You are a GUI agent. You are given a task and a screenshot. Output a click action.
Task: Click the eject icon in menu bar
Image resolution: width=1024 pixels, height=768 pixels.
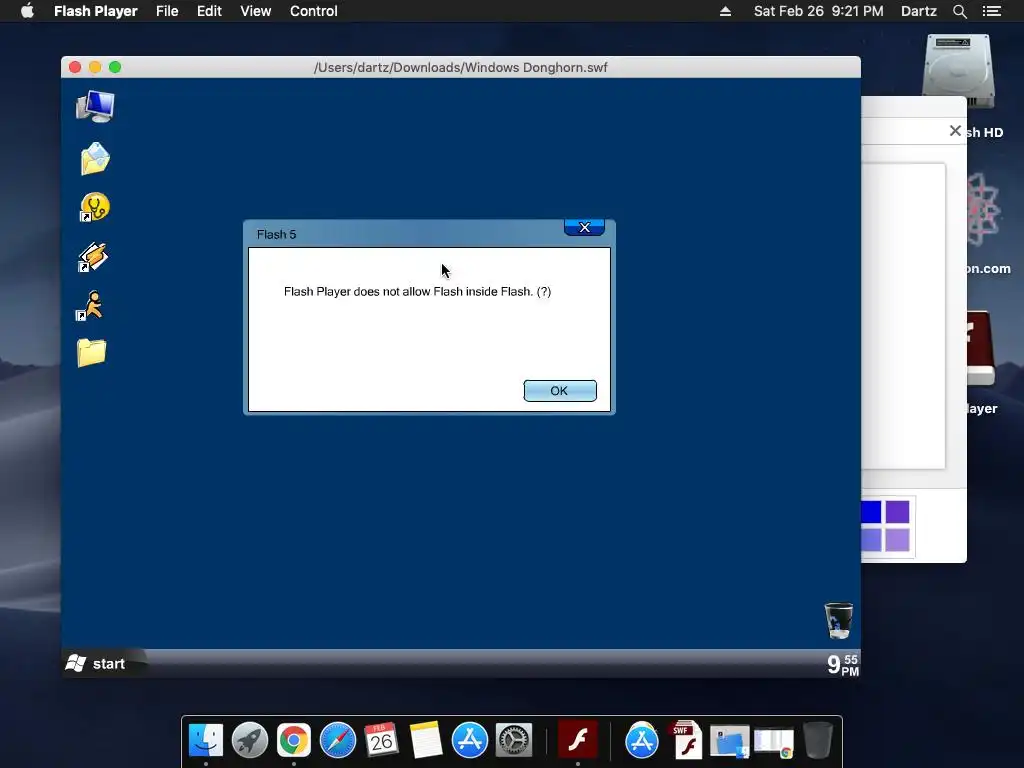pyautogui.click(x=725, y=11)
